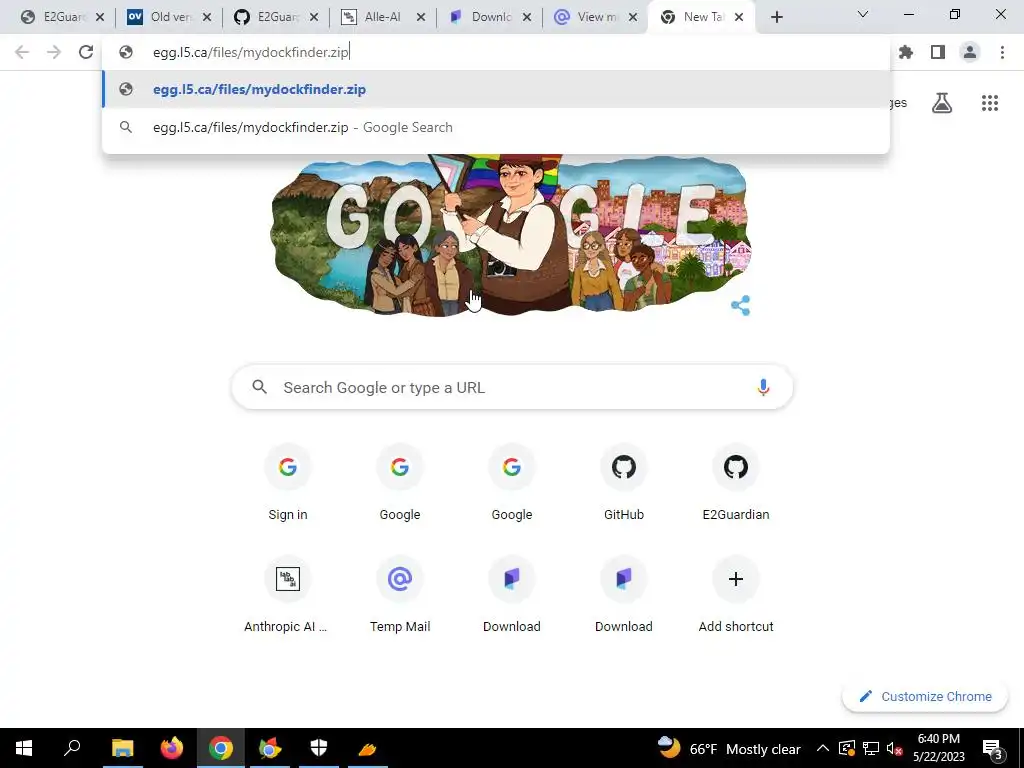
Task: Open the Anthropic AI shortcut tile
Action: tap(288, 595)
